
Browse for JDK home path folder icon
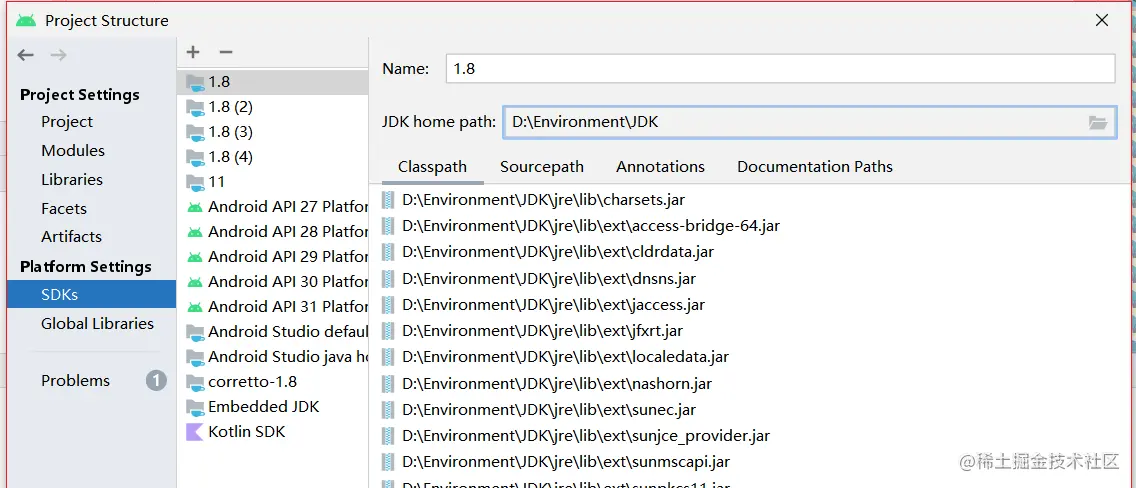click(1098, 122)
